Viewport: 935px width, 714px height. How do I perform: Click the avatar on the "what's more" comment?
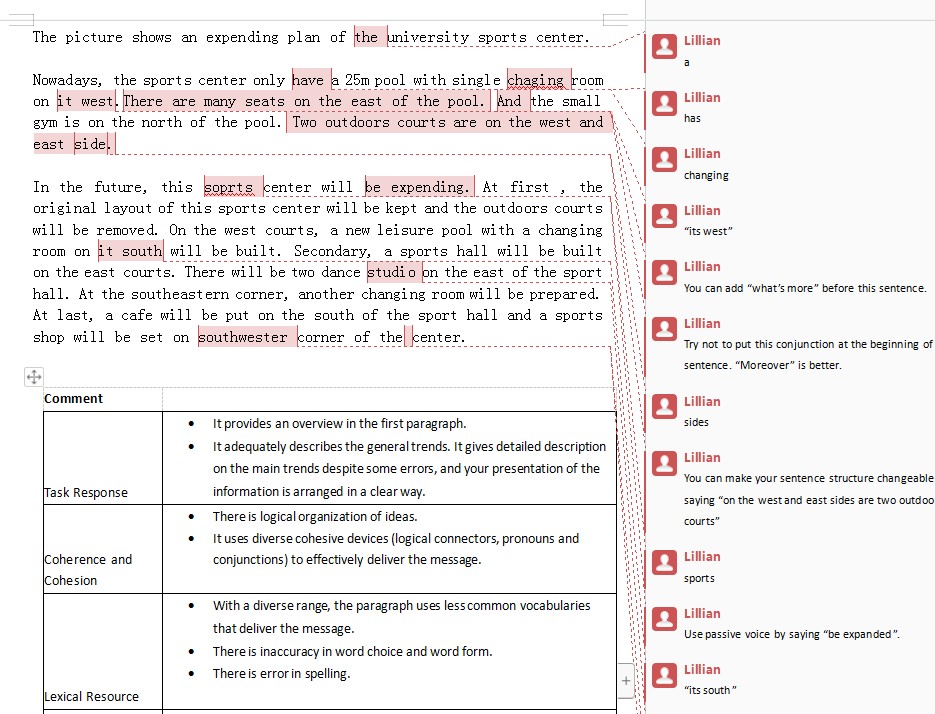point(664,272)
